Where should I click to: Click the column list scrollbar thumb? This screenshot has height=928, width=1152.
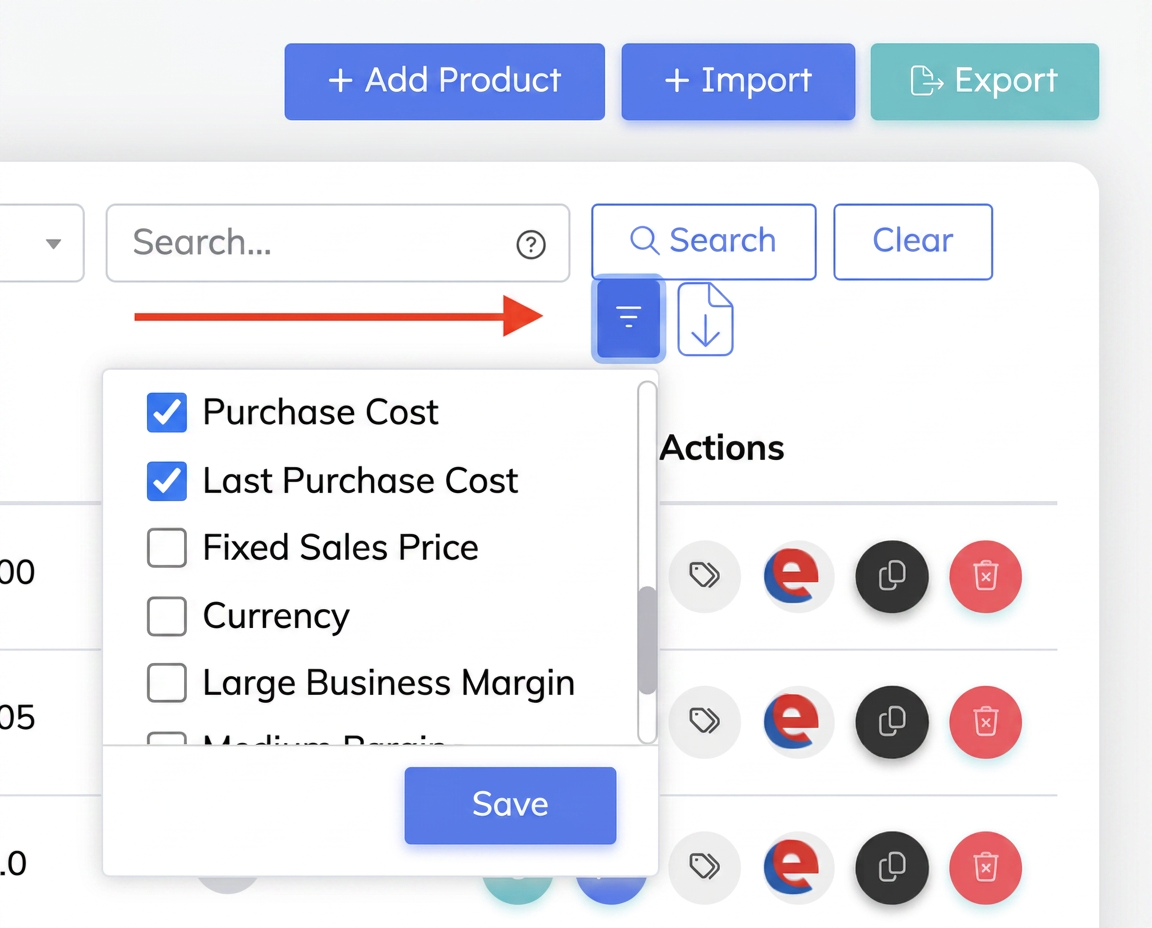click(647, 640)
